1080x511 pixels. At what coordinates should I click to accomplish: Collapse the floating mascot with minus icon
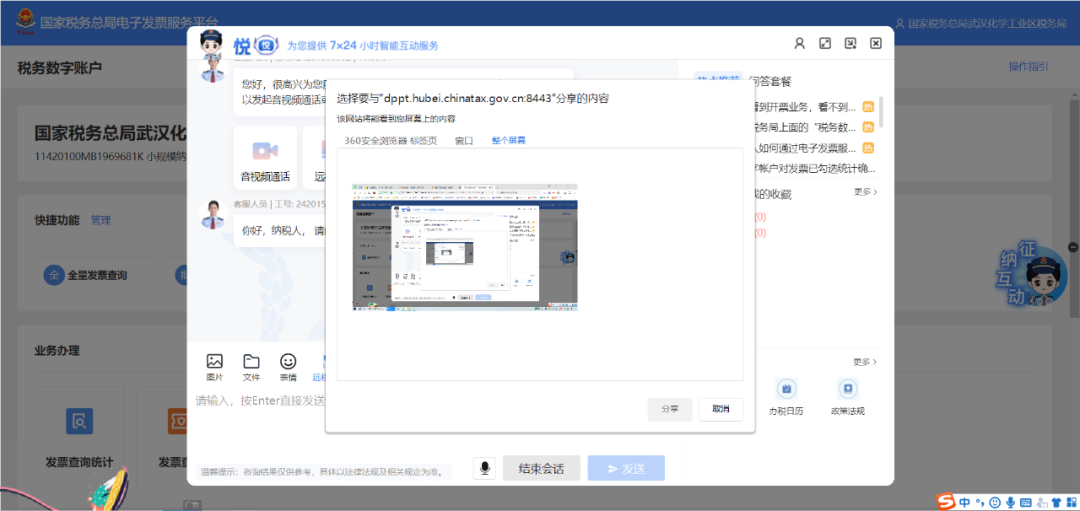pyautogui.click(x=1073, y=247)
